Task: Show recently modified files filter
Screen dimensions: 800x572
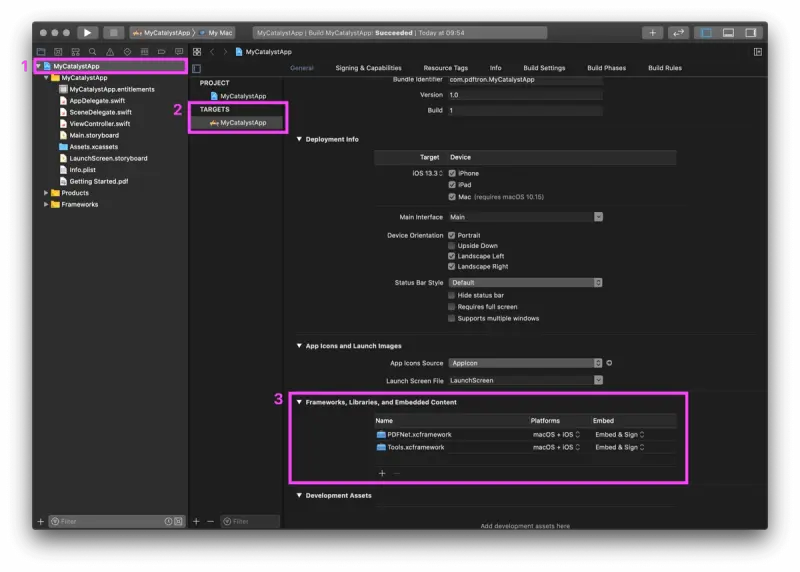Action: pos(168,521)
